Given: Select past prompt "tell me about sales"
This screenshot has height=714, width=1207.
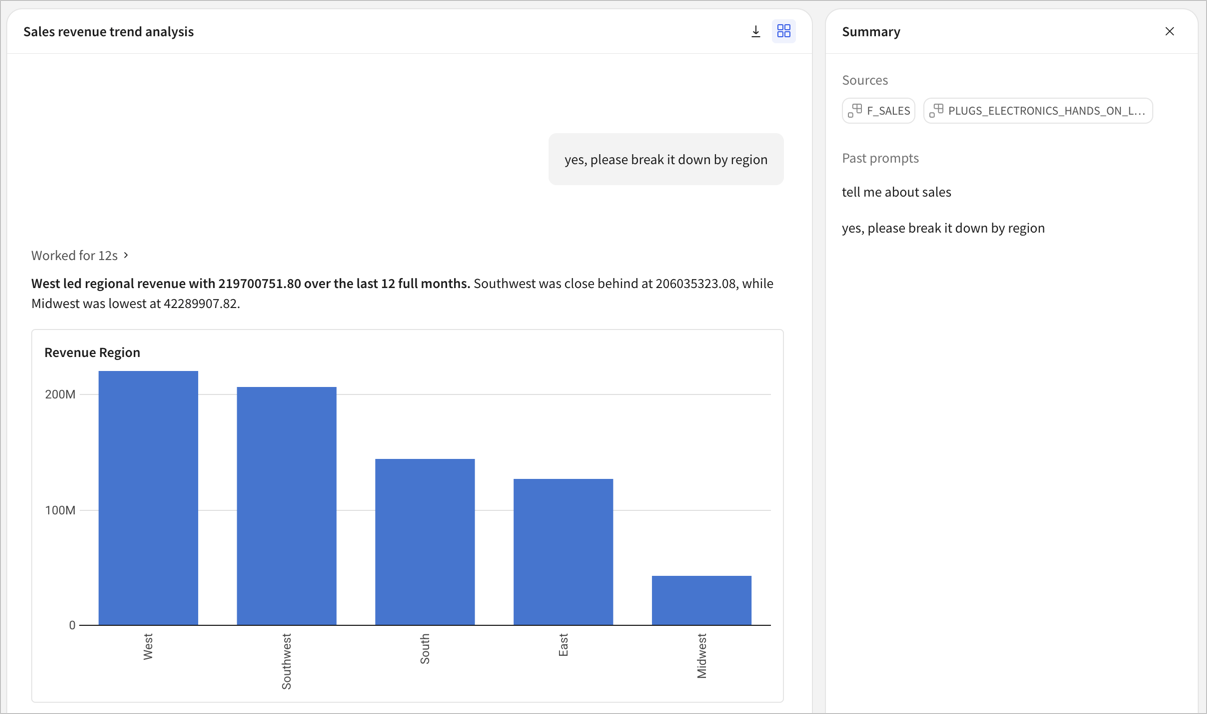Looking at the screenshot, I should pos(897,192).
